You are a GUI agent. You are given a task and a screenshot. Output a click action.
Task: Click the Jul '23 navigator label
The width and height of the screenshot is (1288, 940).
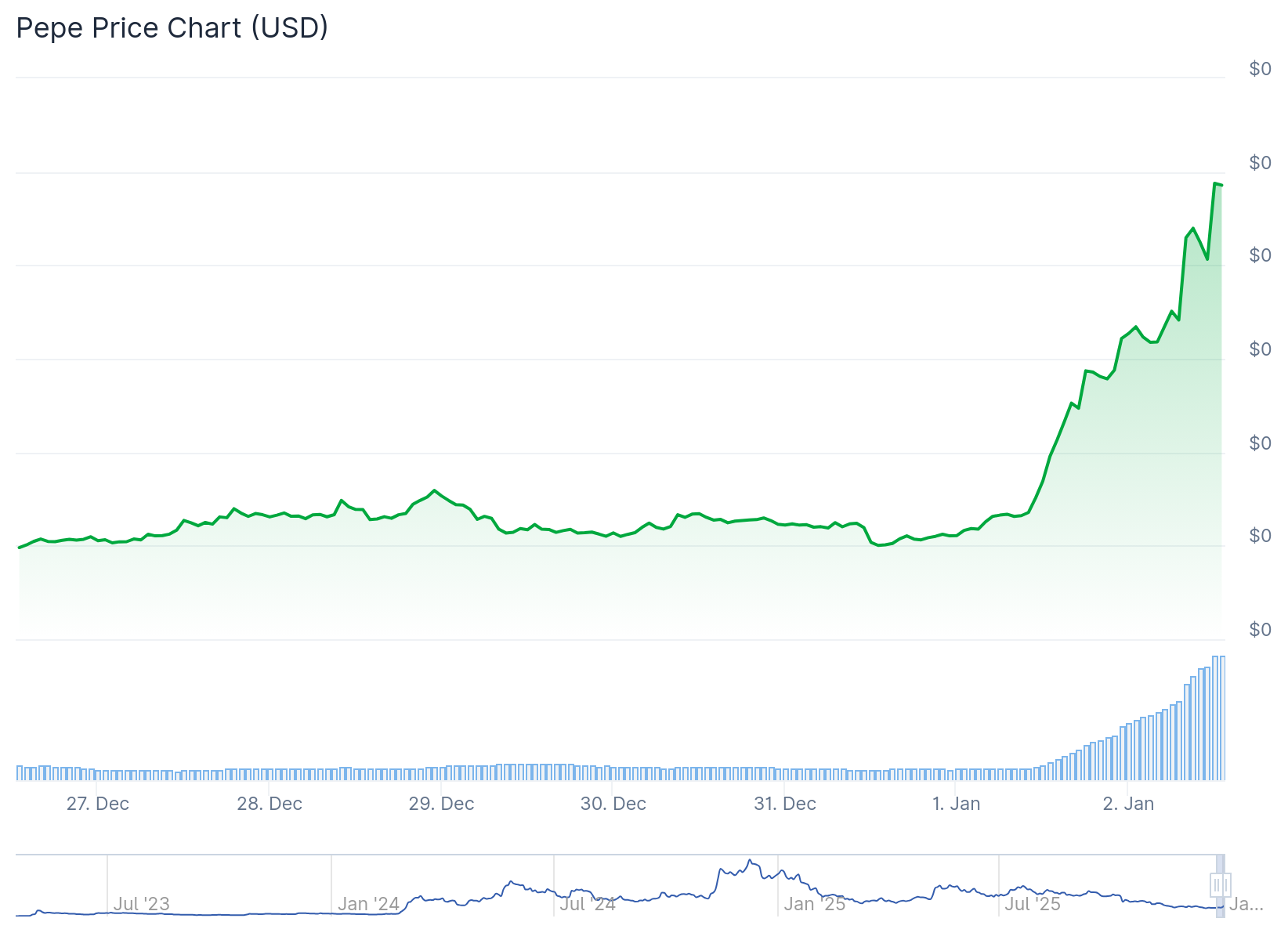(141, 904)
